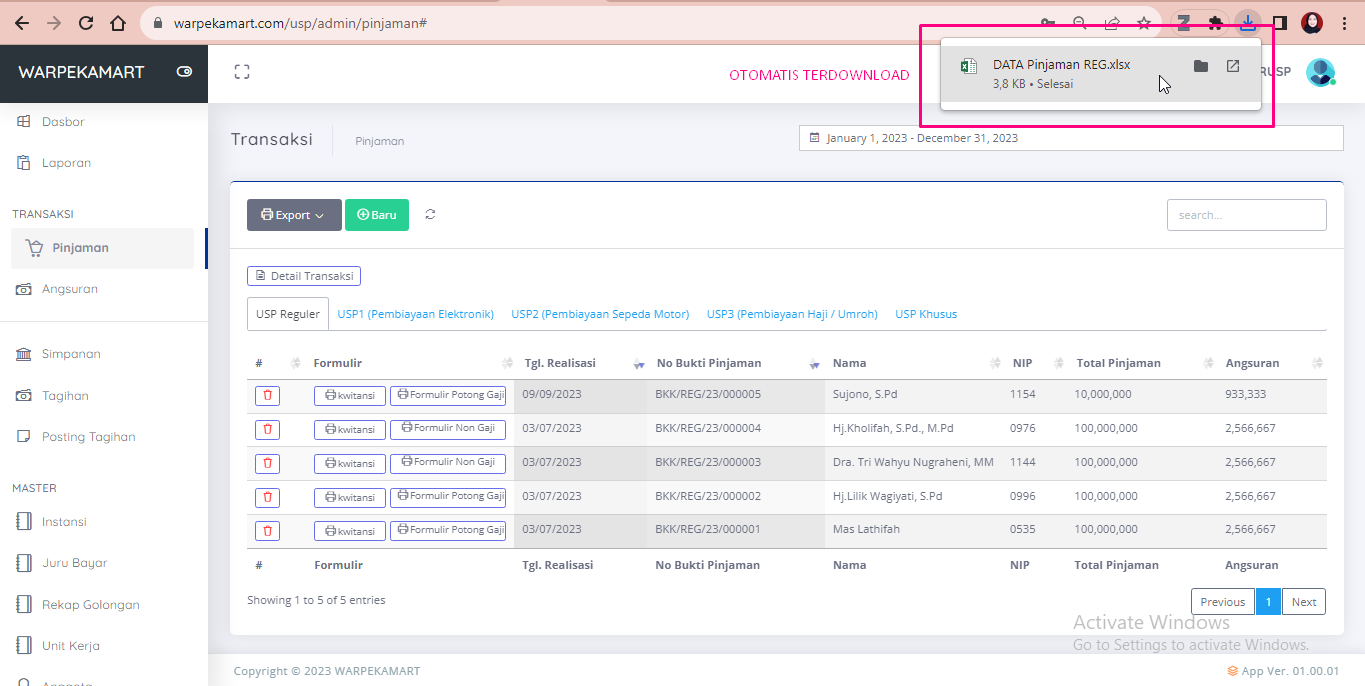
Task: Sort by Angsuran column header
Action: (1272, 363)
